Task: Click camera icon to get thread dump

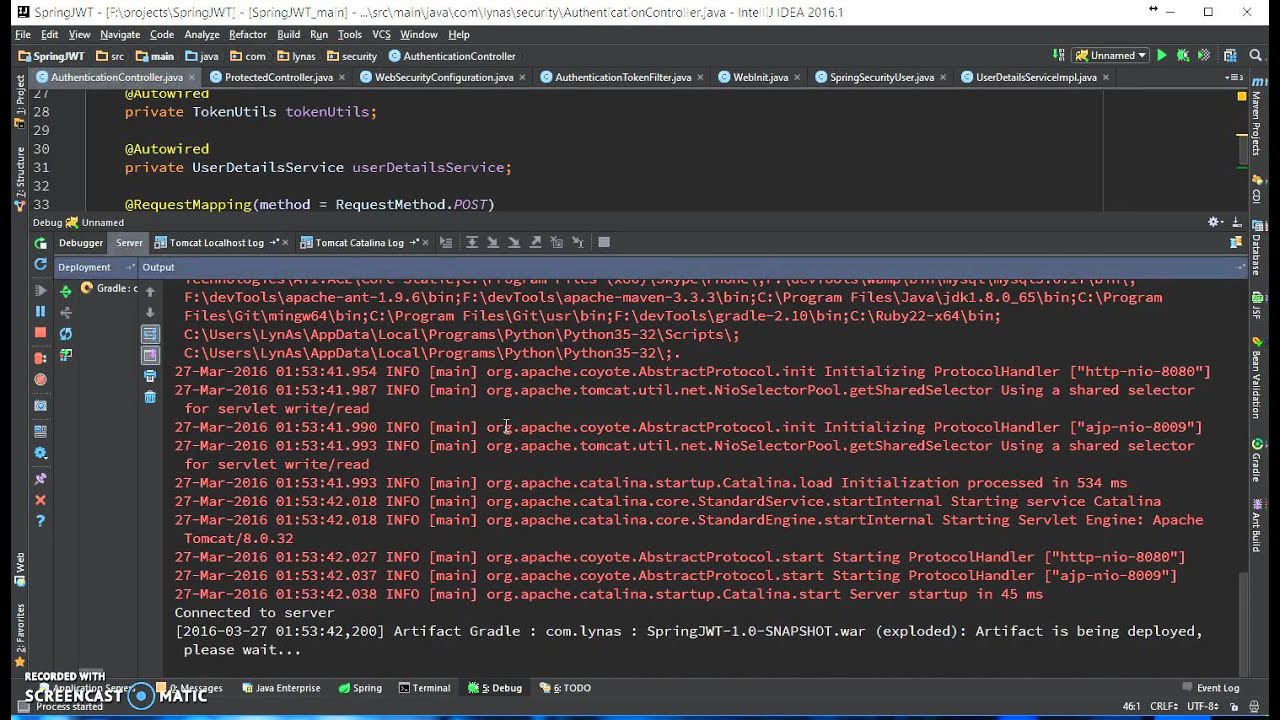Action: pyautogui.click(x=40, y=406)
